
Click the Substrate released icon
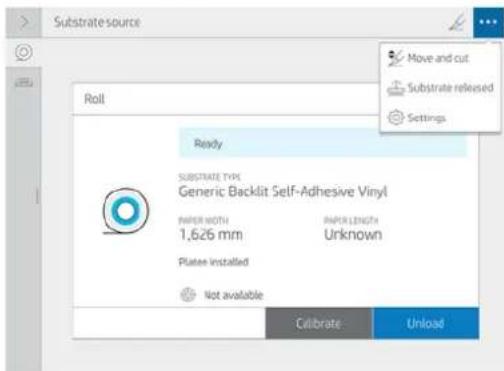click(x=396, y=88)
